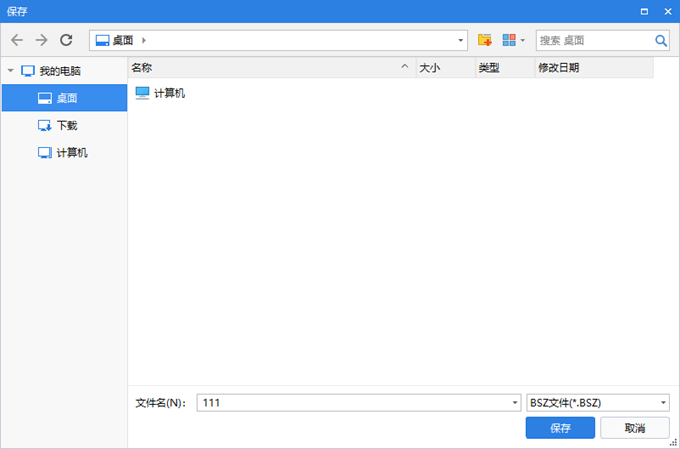Select 桌面 in the sidebar
The image size is (680, 449).
pos(66,98)
